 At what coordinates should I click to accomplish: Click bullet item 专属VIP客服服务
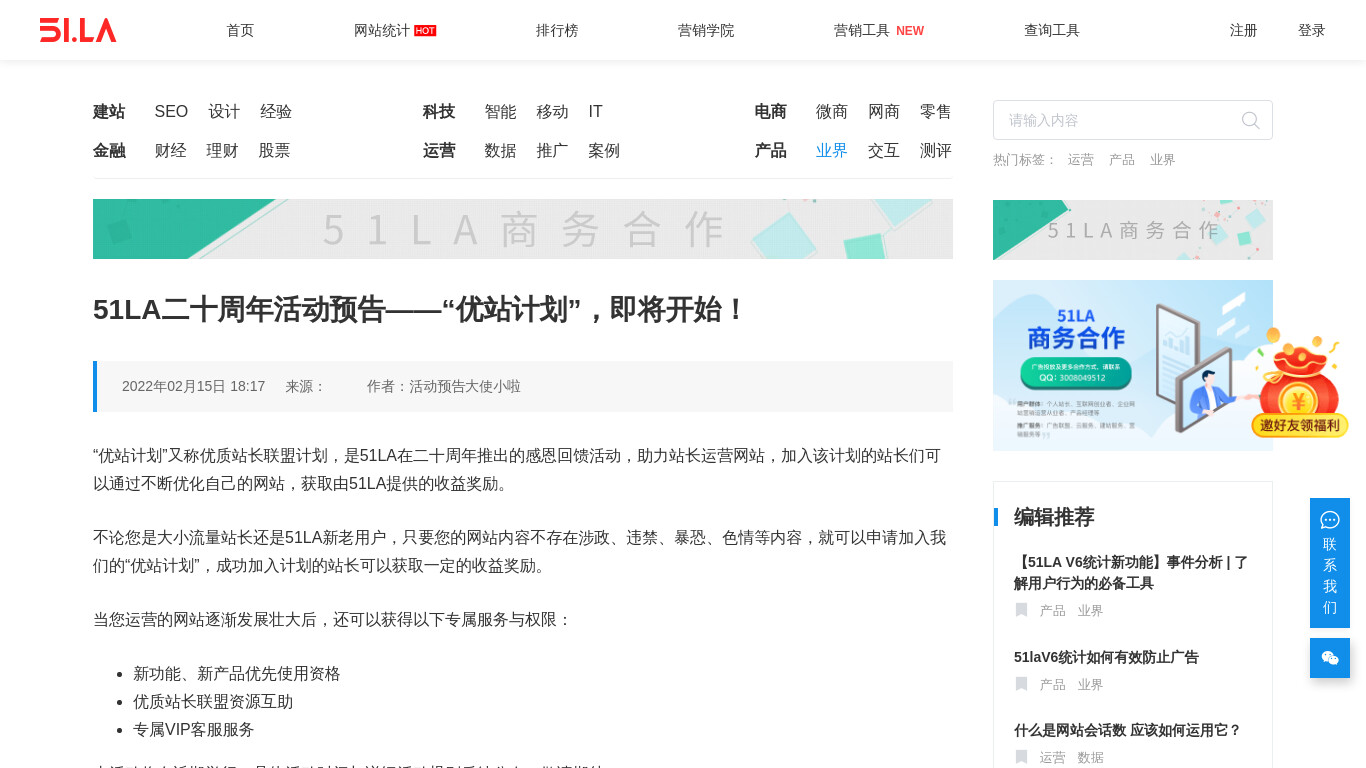coord(194,730)
